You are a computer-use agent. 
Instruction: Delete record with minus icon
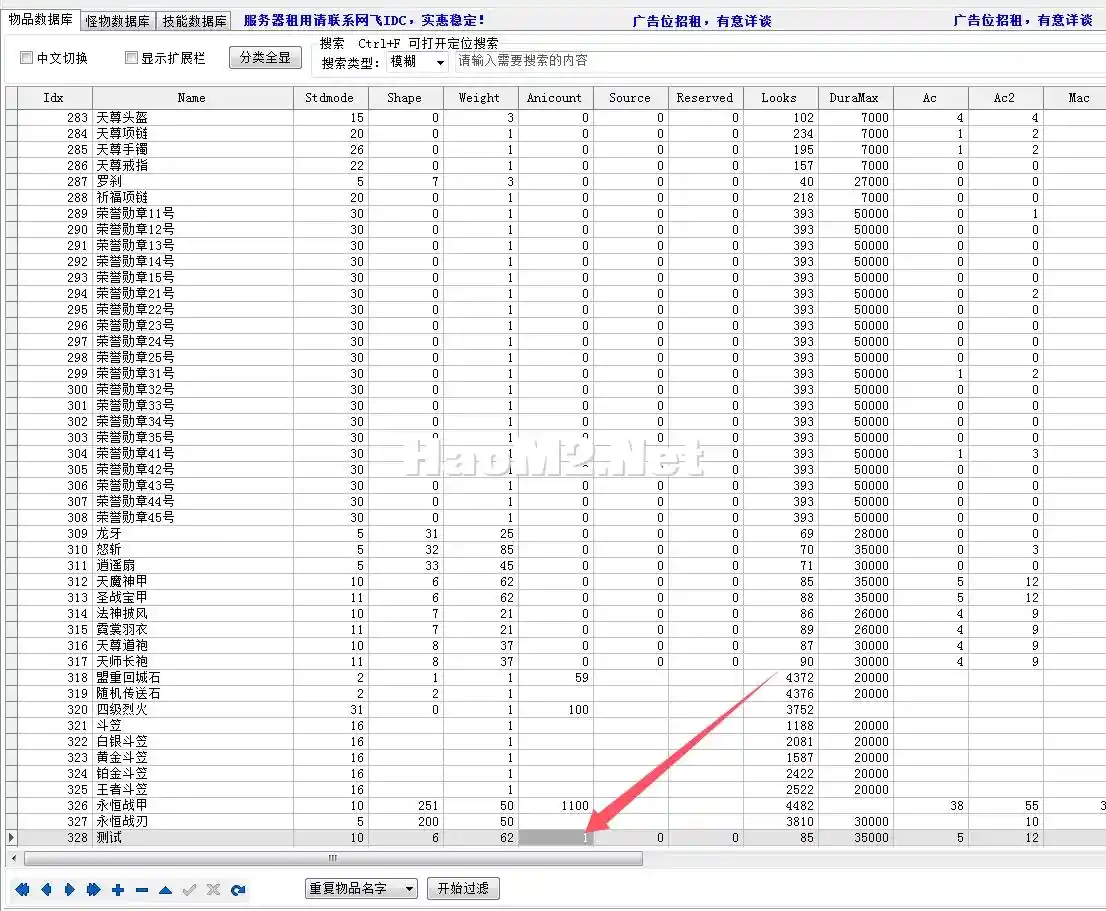click(142, 890)
